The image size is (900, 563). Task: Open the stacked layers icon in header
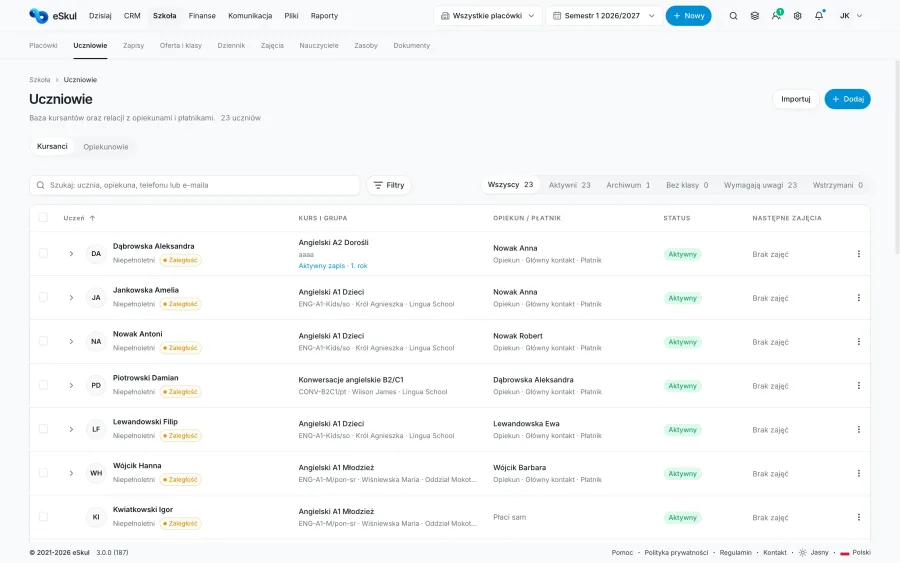[x=755, y=16]
